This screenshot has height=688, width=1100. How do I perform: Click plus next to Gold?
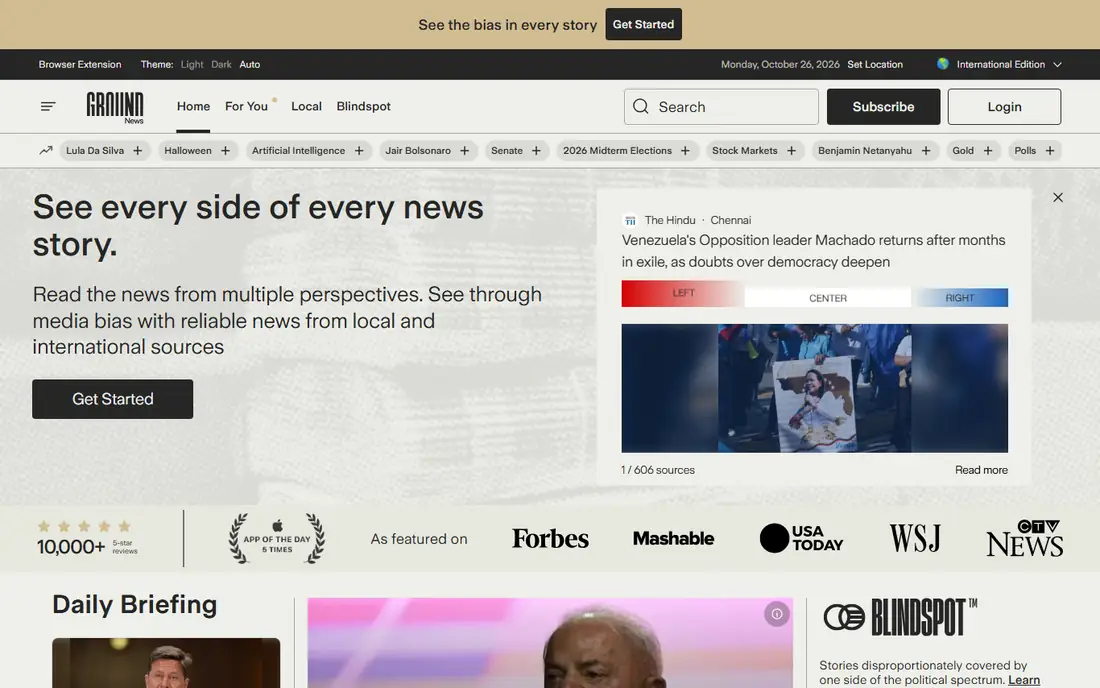point(988,151)
